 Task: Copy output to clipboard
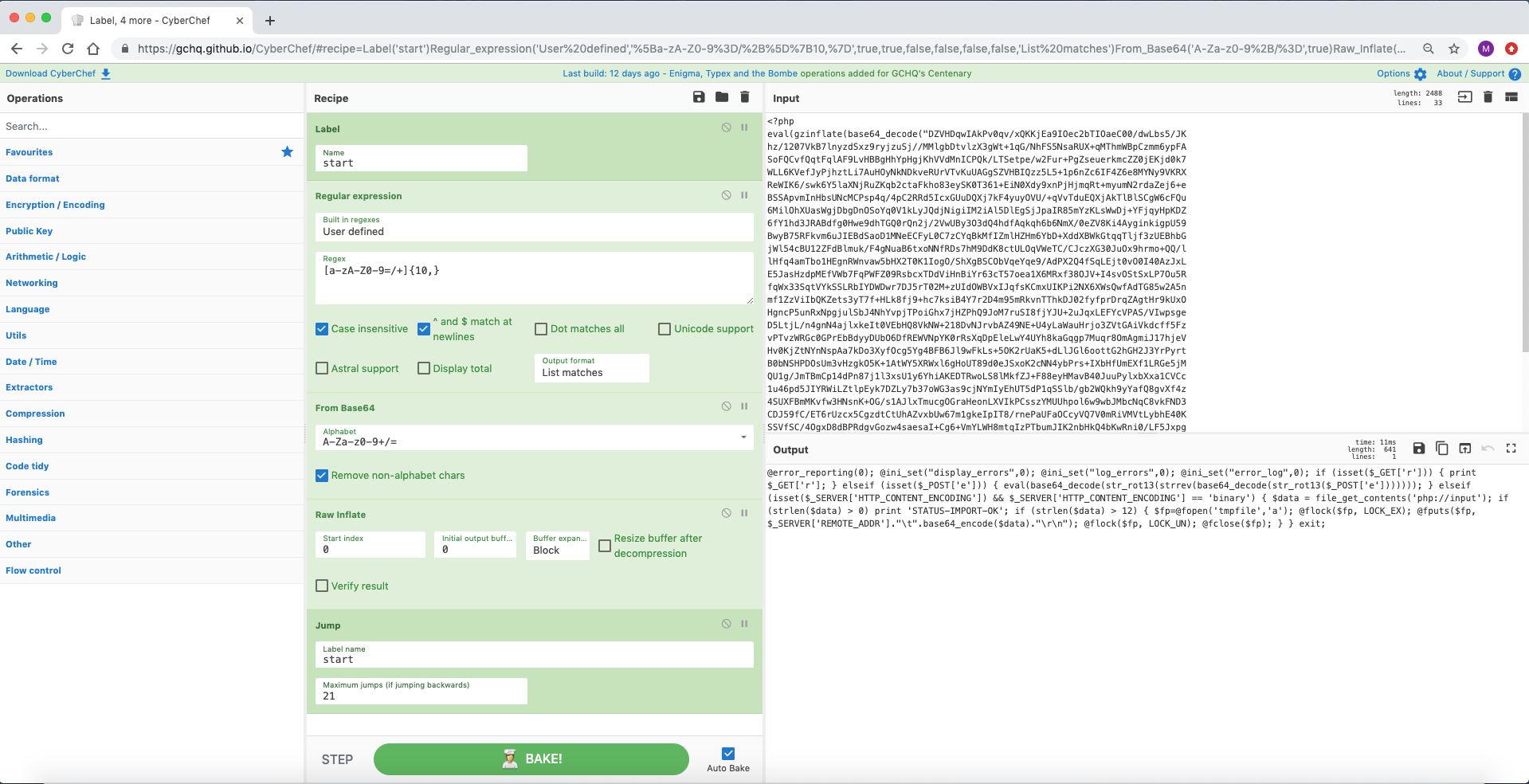pyautogui.click(x=1442, y=449)
